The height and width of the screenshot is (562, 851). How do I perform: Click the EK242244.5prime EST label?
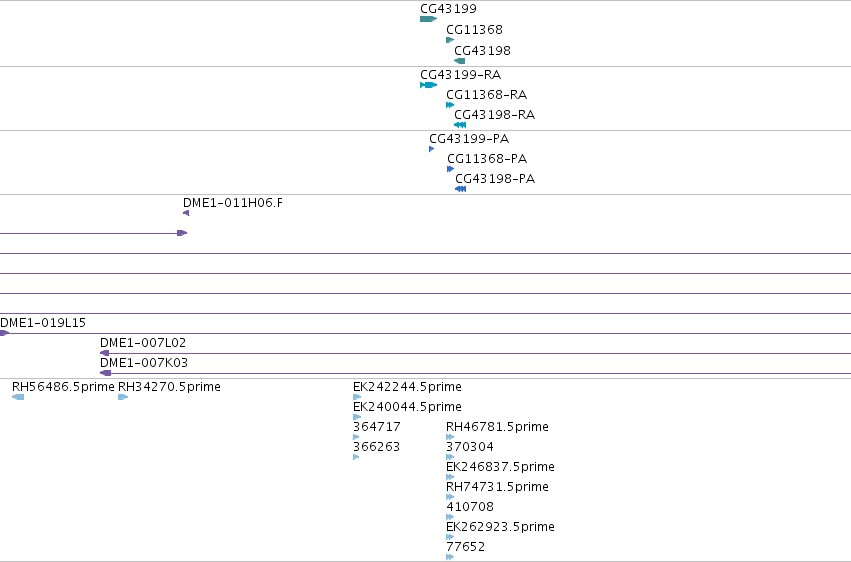tap(407, 387)
